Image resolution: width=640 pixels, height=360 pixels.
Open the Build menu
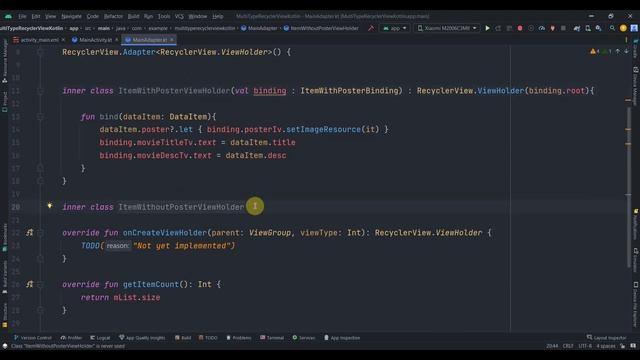pyautogui.click(x=133, y=16)
